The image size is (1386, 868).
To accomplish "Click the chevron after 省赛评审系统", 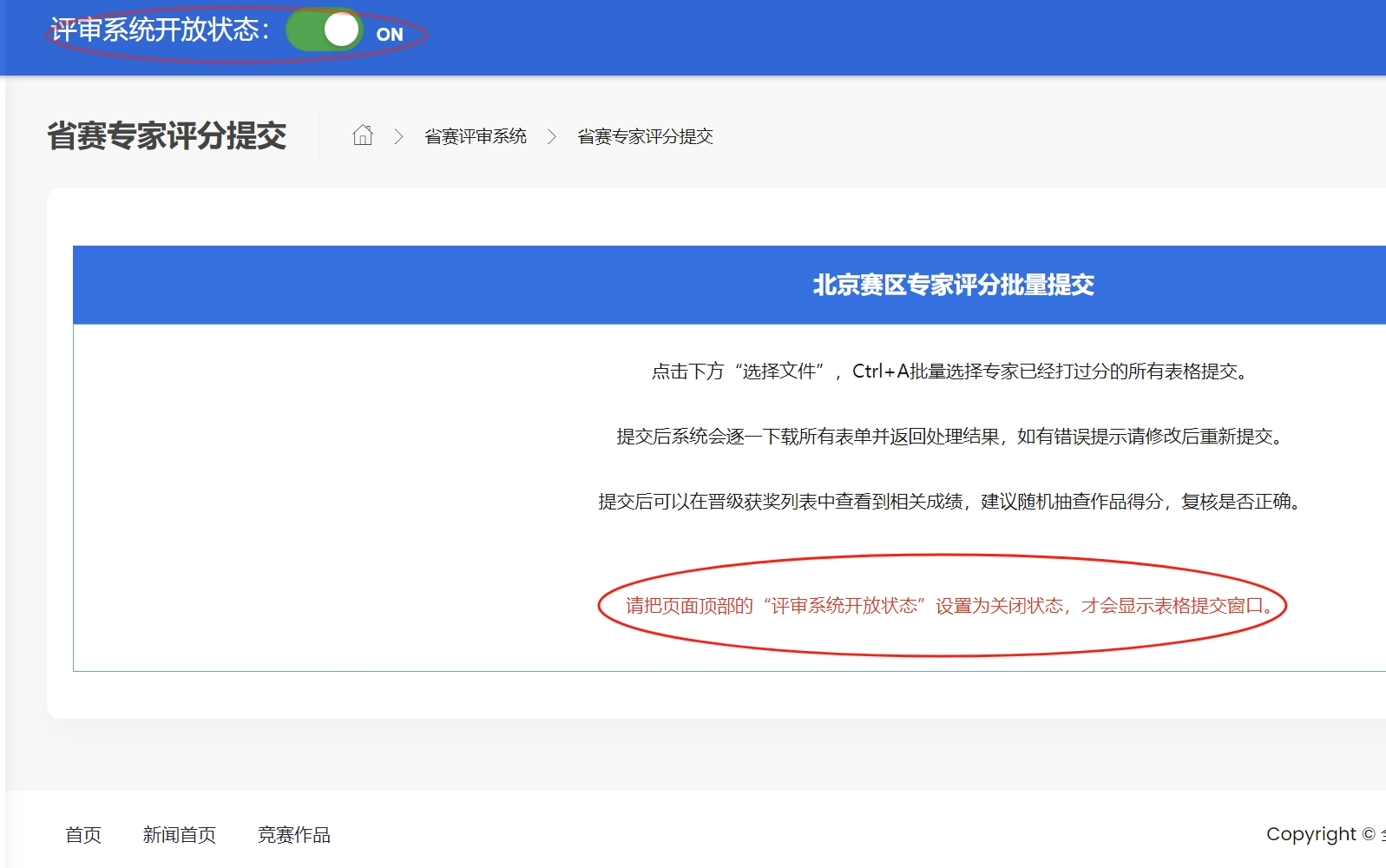I will coord(551,136).
